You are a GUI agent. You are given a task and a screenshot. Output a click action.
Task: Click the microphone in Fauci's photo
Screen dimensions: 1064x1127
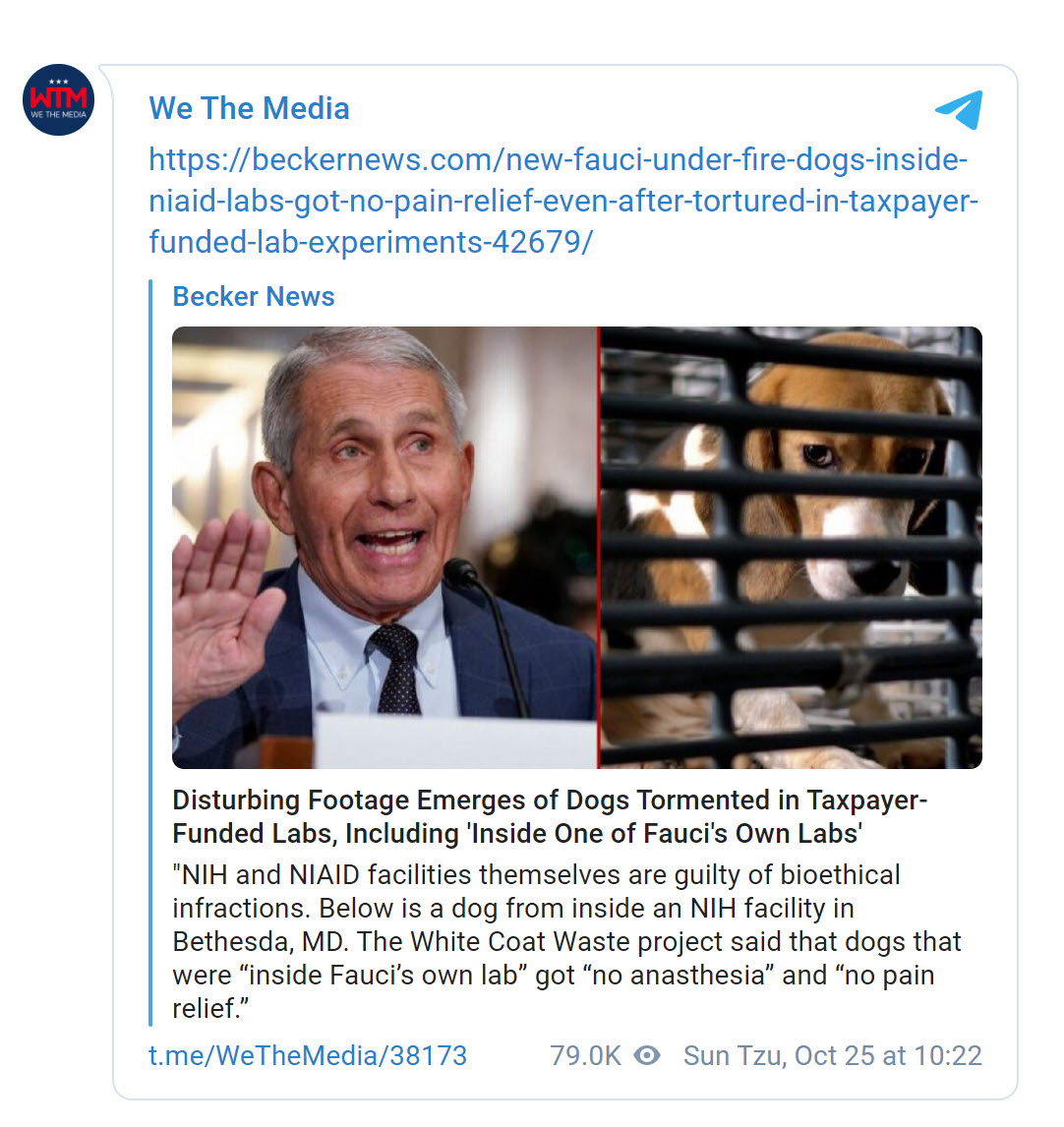pos(460,573)
